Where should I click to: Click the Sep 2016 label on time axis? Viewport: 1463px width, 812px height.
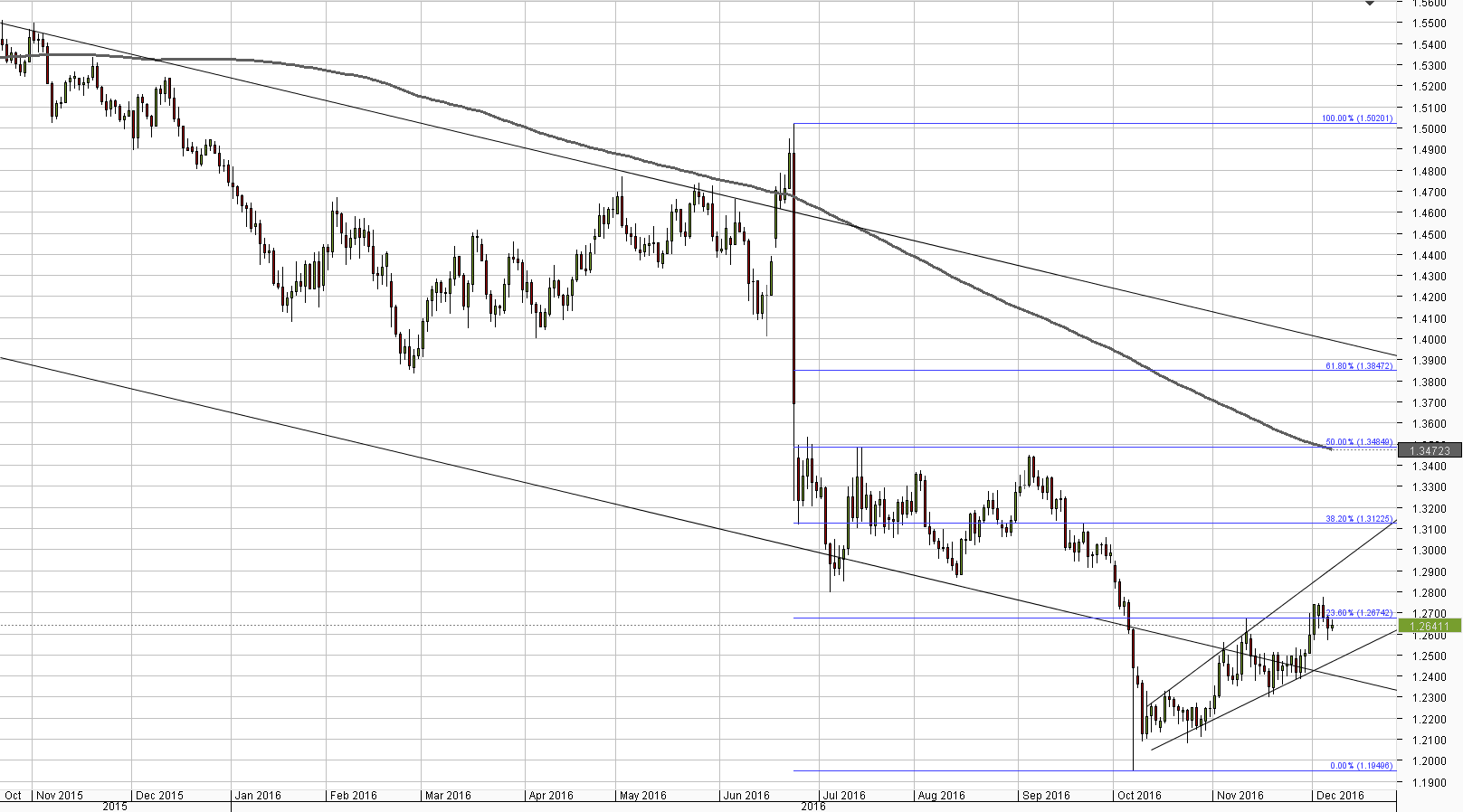click(1046, 796)
